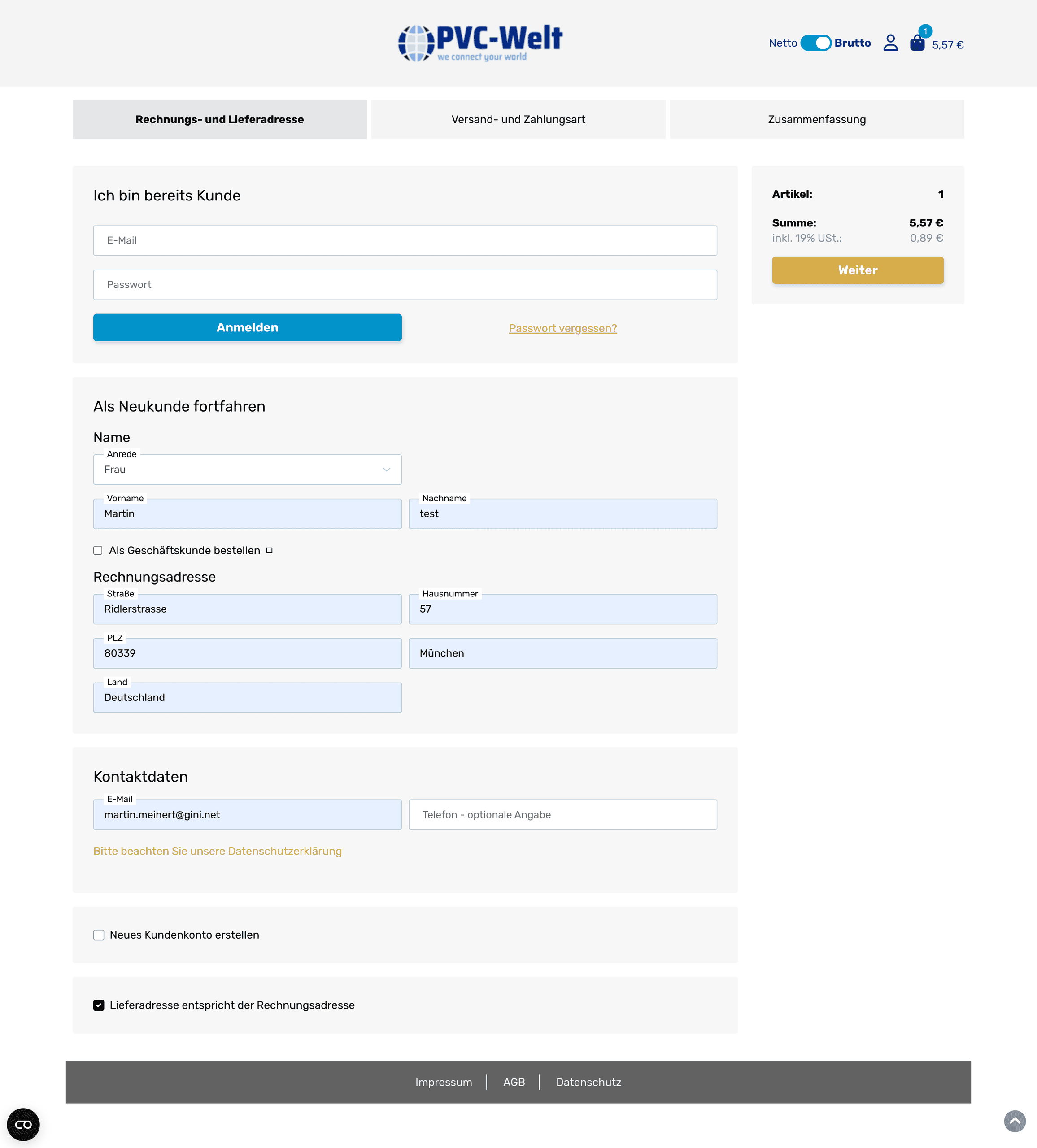Check 'Neues Kundenkonto erstellen'
Image resolution: width=1037 pixels, height=1148 pixels.
tap(99, 935)
